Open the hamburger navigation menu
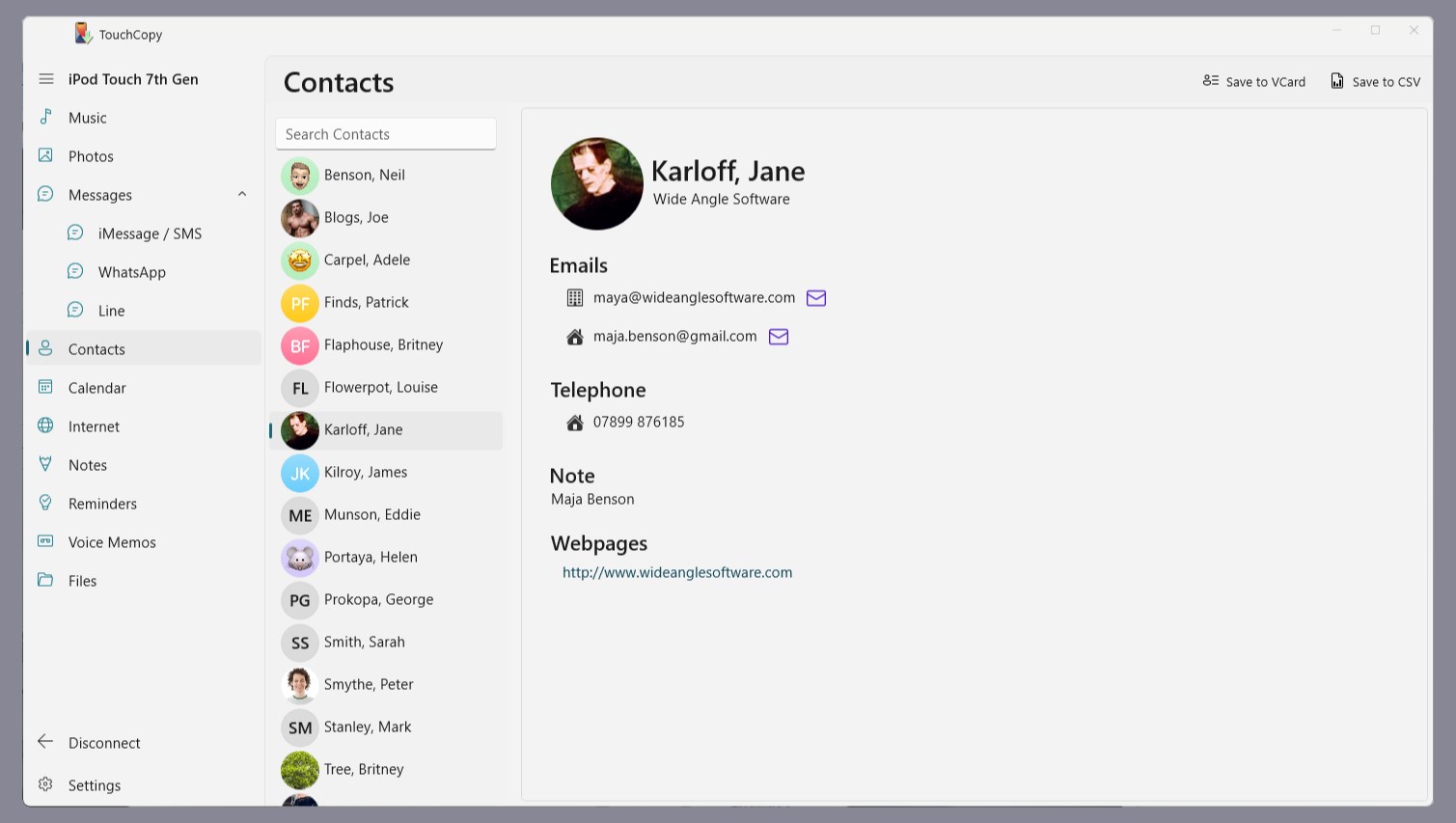The width and height of the screenshot is (1456, 823). click(x=46, y=79)
